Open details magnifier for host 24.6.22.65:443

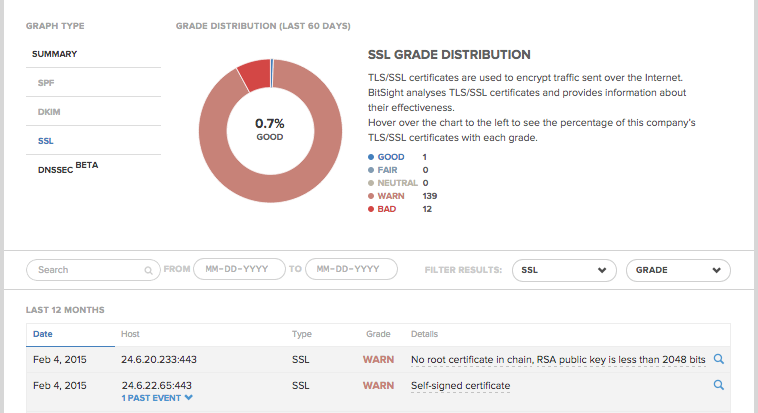[x=718, y=385]
